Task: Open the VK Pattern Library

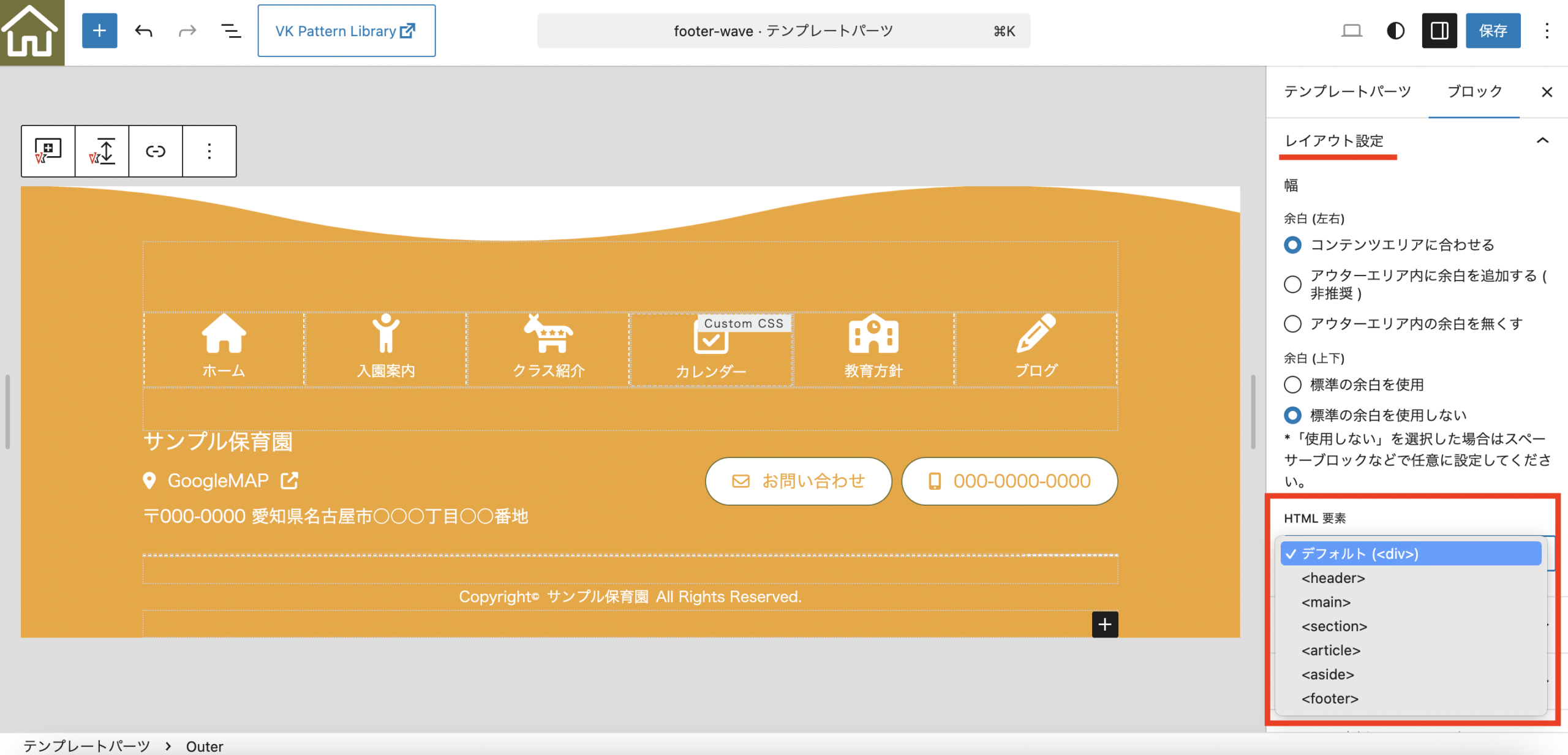Action: point(346,31)
